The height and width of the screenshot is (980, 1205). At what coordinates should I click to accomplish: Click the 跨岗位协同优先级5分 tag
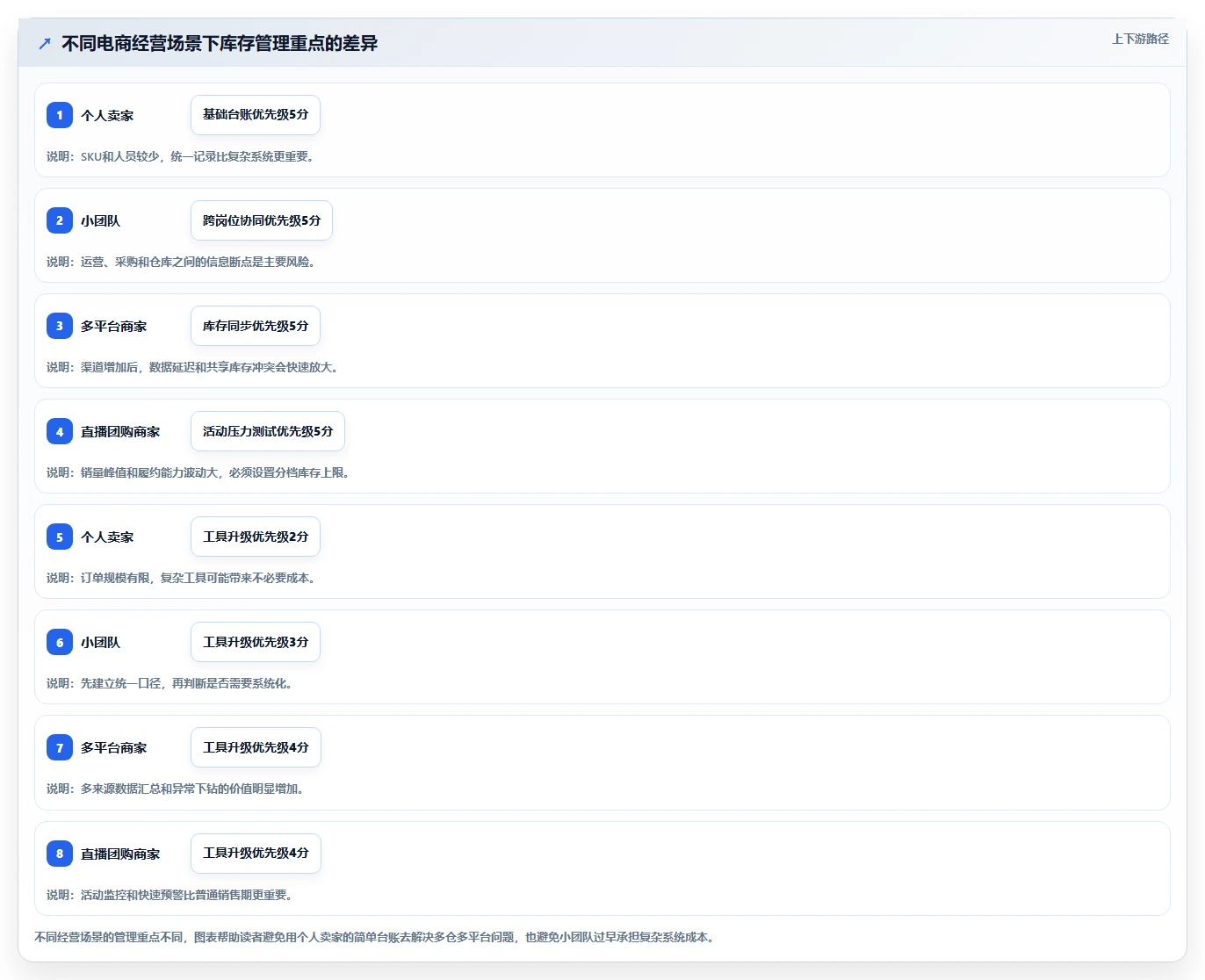click(x=262, y=220)
